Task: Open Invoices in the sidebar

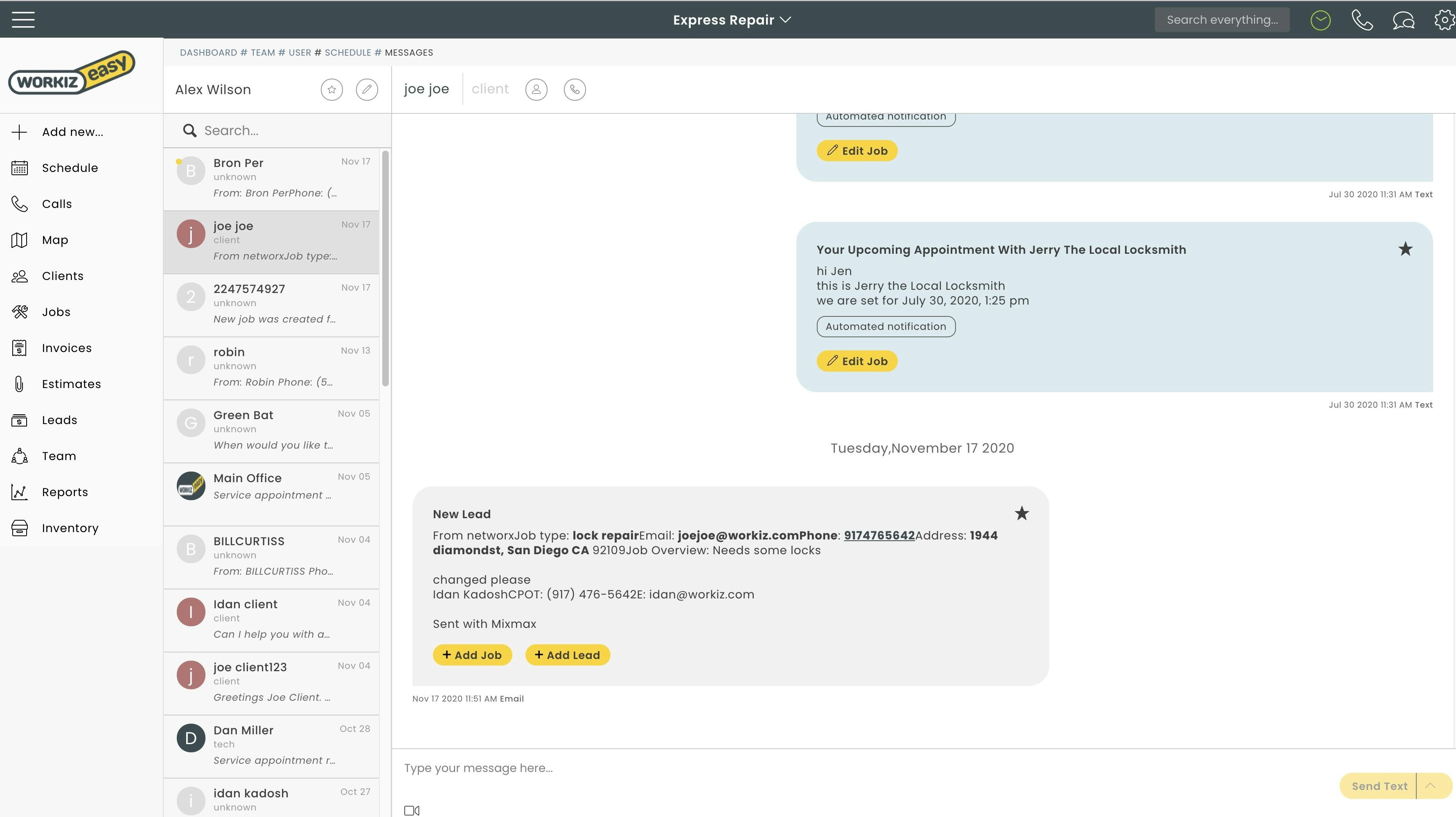Action: (x=67, y=348)
